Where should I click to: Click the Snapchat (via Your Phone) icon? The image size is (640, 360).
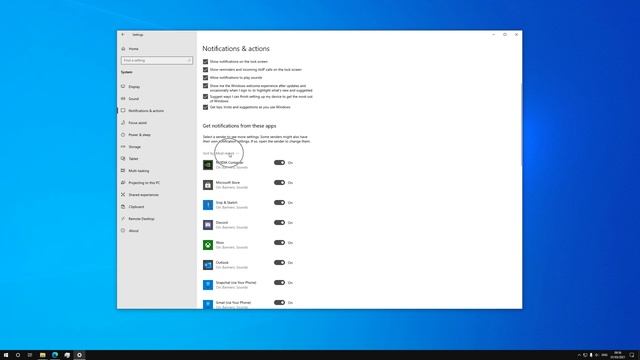point(208,285)
